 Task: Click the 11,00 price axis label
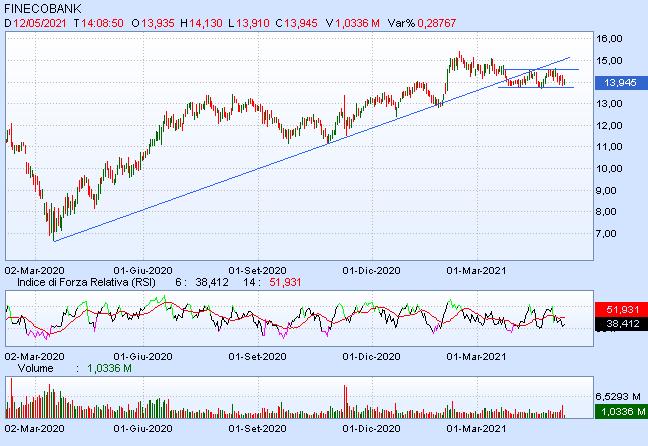click(x=609, y=147)
